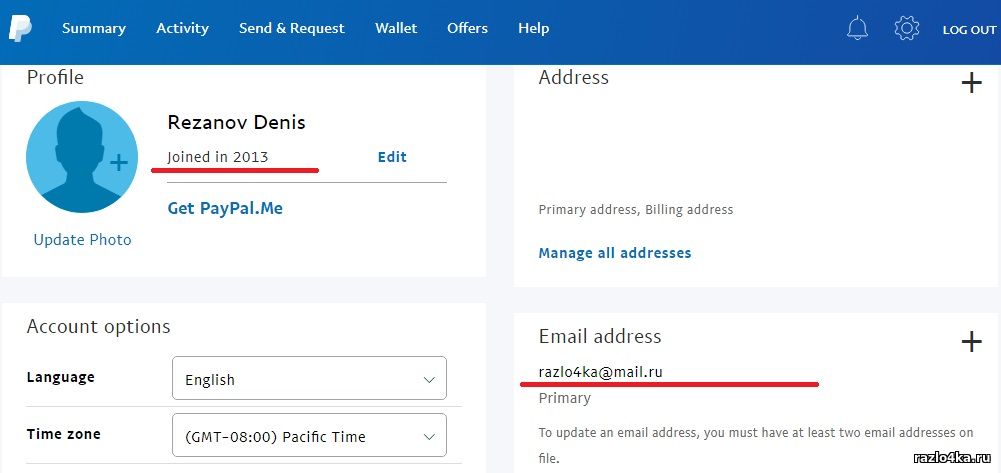Image resolution: width=1001 pixels, height=473 pixels.
Task: Click the plus icon to add an email address
Action: tap(971, 342)
